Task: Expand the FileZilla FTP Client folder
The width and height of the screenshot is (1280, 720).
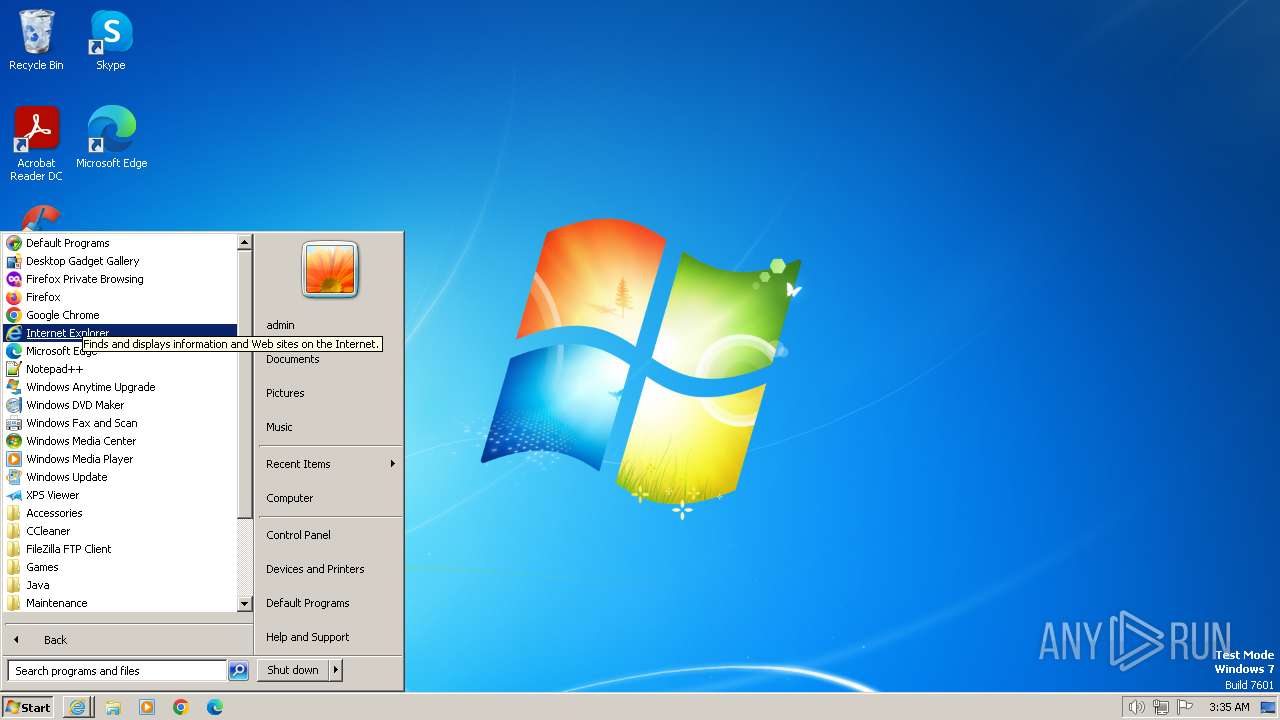Action: tap(120, 549)
